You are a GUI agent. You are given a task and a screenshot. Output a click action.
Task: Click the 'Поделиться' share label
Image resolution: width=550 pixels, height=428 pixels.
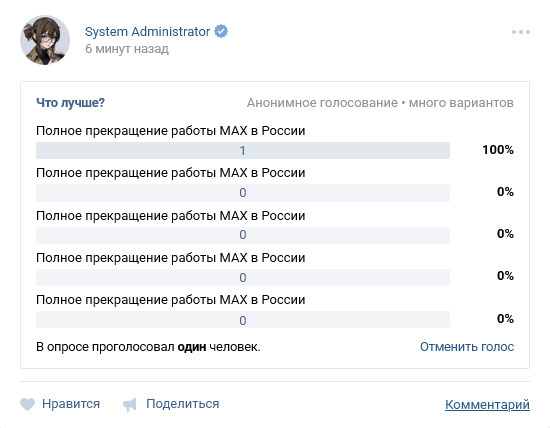coord(183,404)
